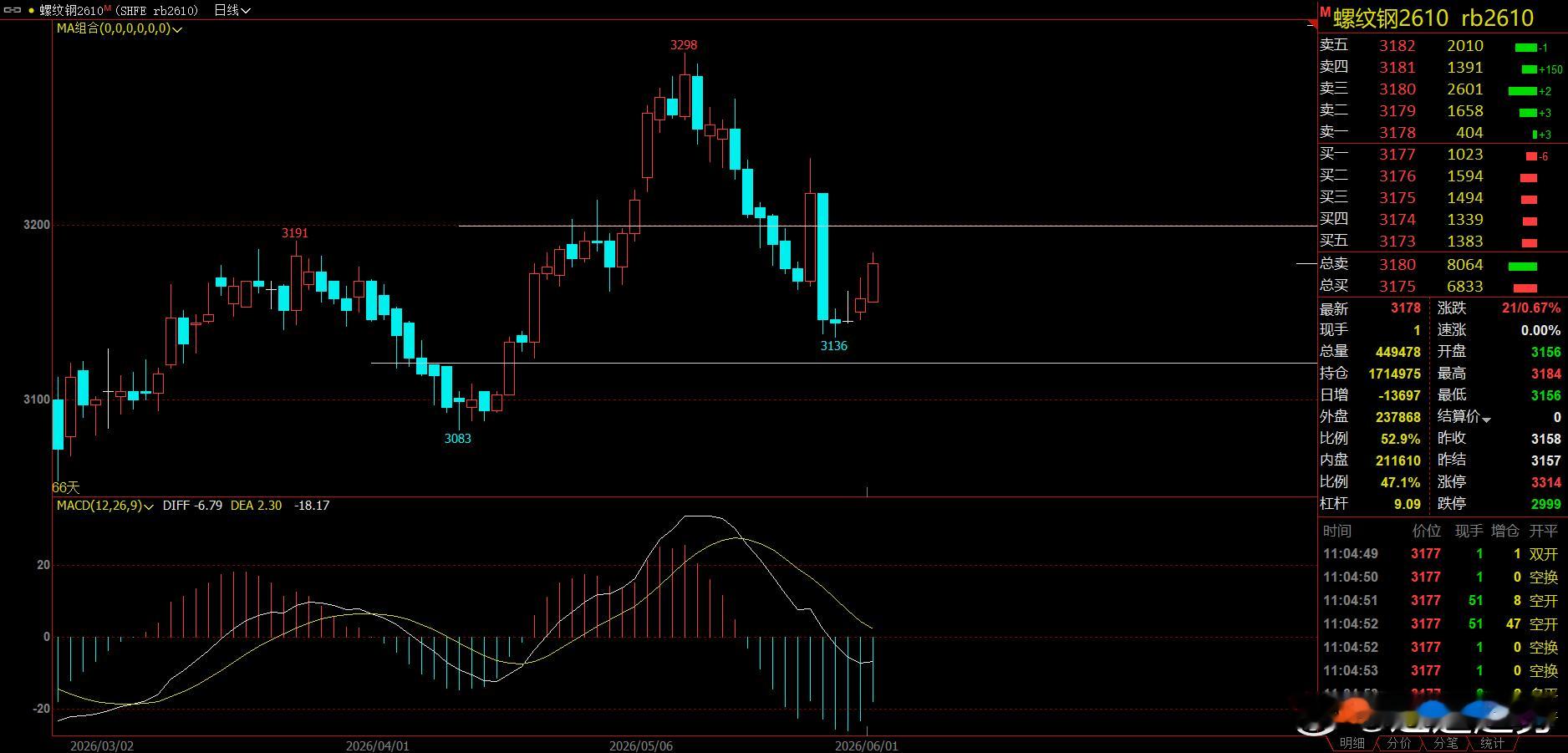Click the red M badge in quote panel header

(1325, 11)
